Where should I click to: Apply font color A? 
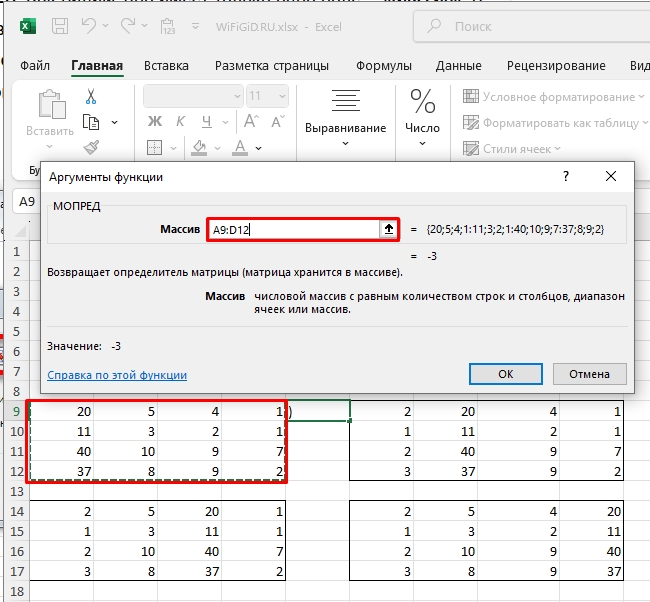(240, 148)
